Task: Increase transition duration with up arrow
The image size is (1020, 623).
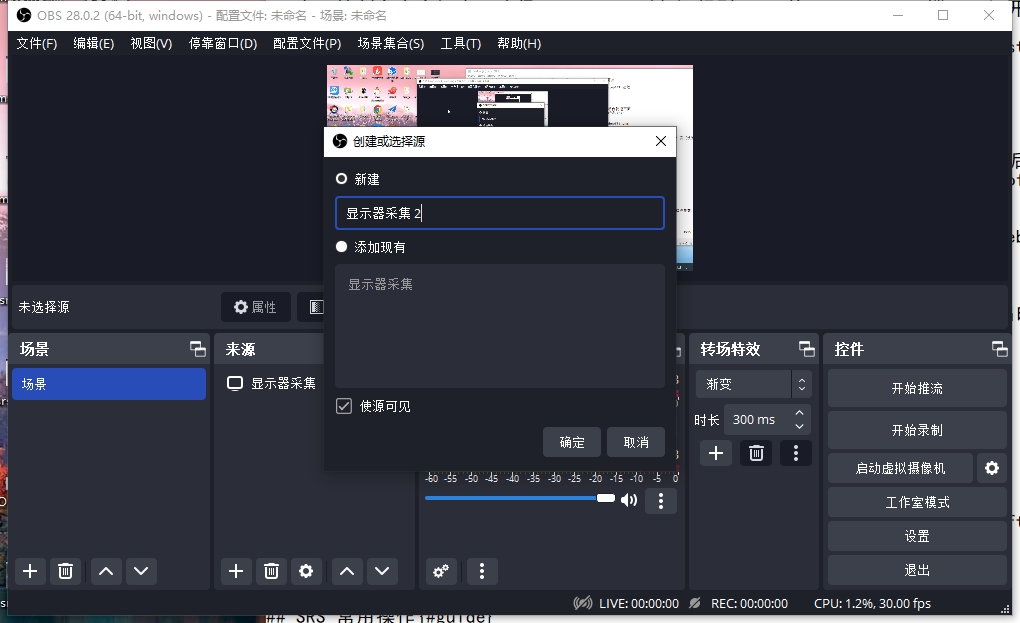Action: [x=799, y=414]
